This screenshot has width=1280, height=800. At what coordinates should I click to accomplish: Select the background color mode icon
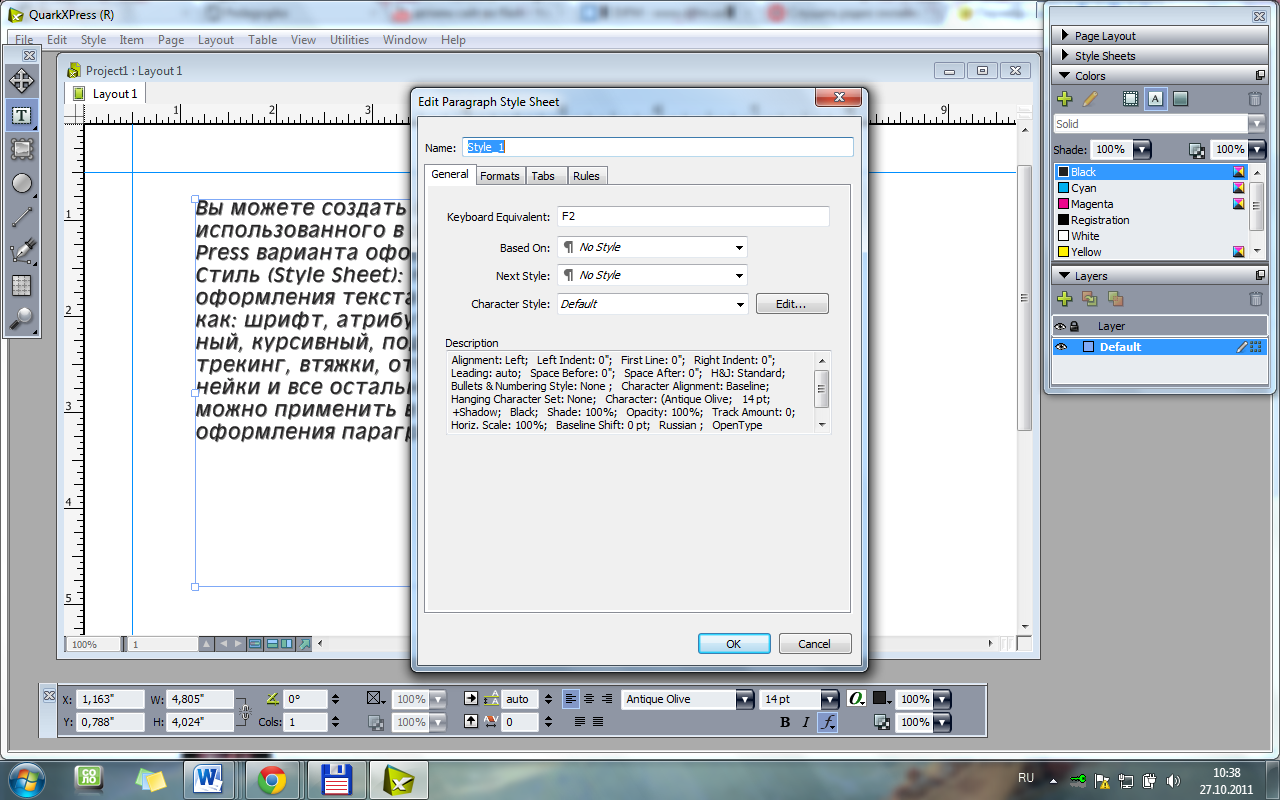1181,99
